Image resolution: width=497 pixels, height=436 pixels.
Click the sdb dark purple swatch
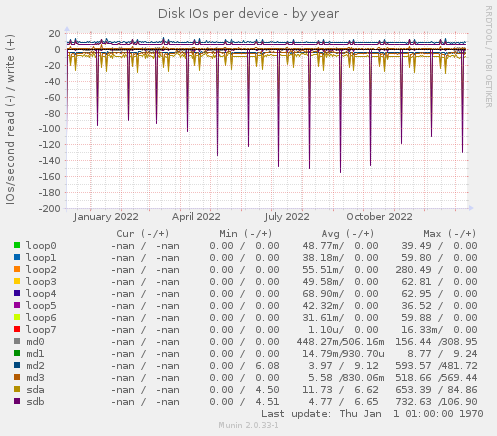click(x=17, y=401)
